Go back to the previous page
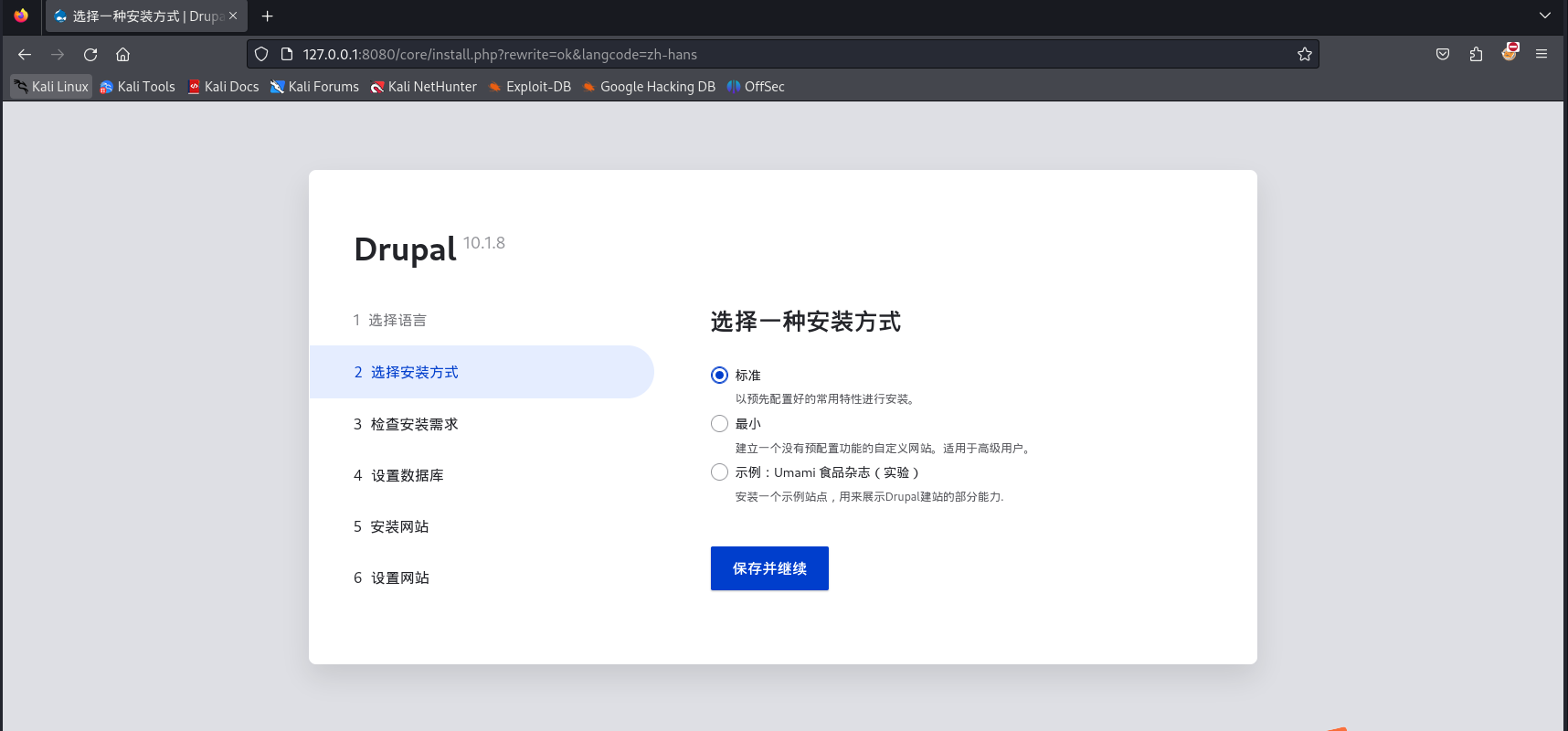Screen dimensions: 1568x731 (25, 55)
